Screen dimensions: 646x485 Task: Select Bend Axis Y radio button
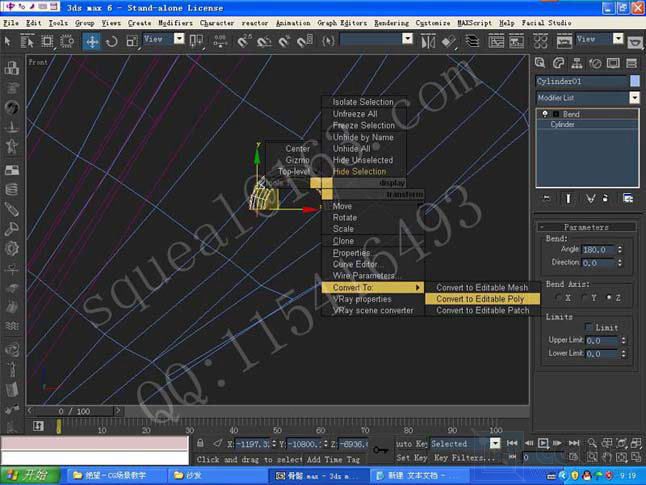(583, 298)
